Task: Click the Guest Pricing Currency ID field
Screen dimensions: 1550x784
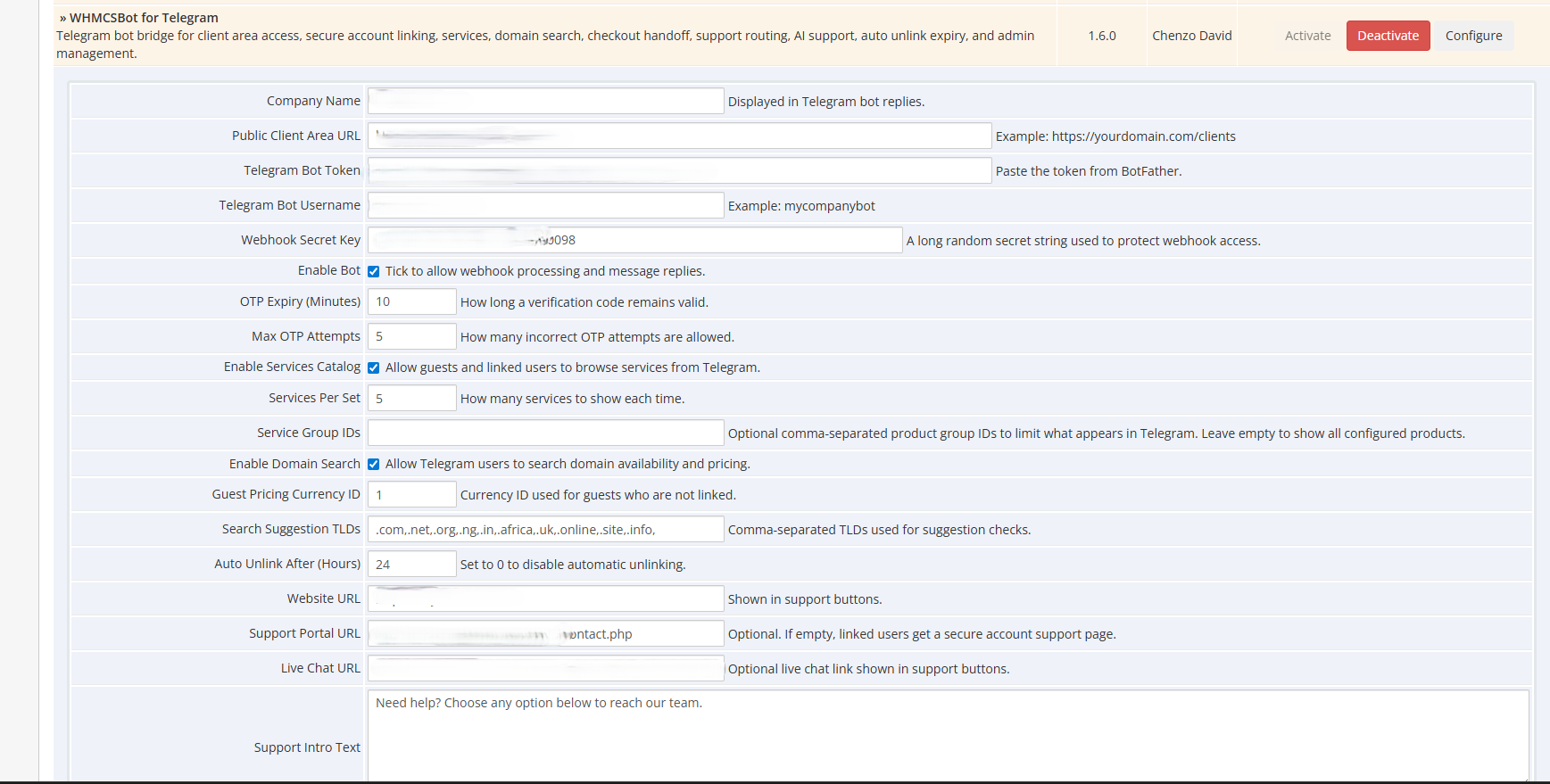Action: (x=411, y=494)
